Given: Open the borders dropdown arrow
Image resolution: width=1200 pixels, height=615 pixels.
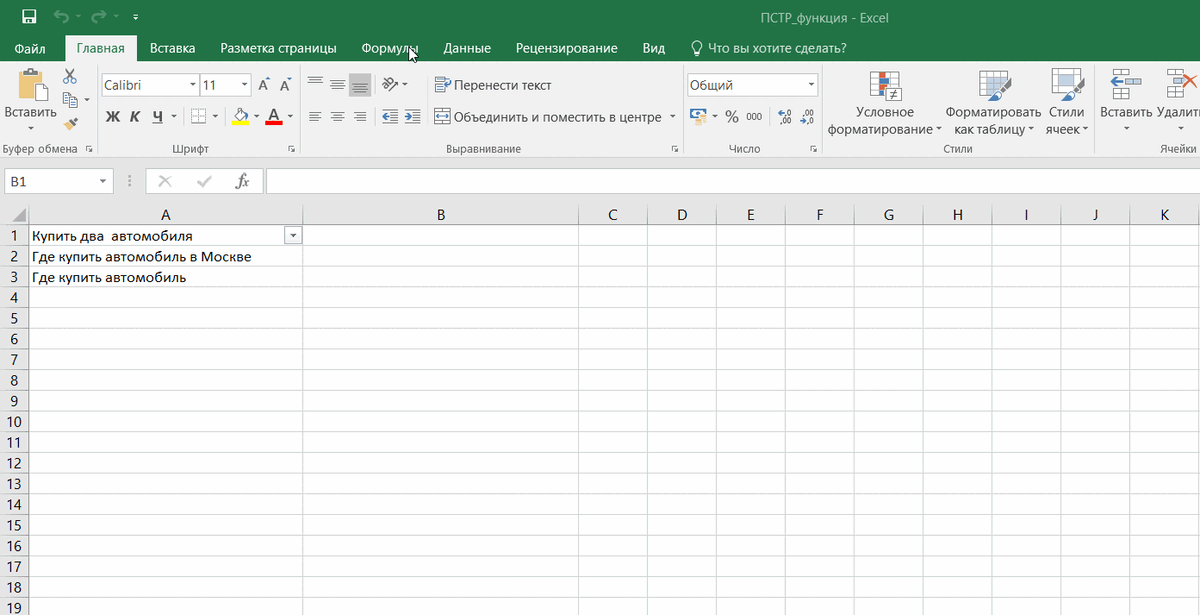Looking at the screenshot, I should 216,117.
